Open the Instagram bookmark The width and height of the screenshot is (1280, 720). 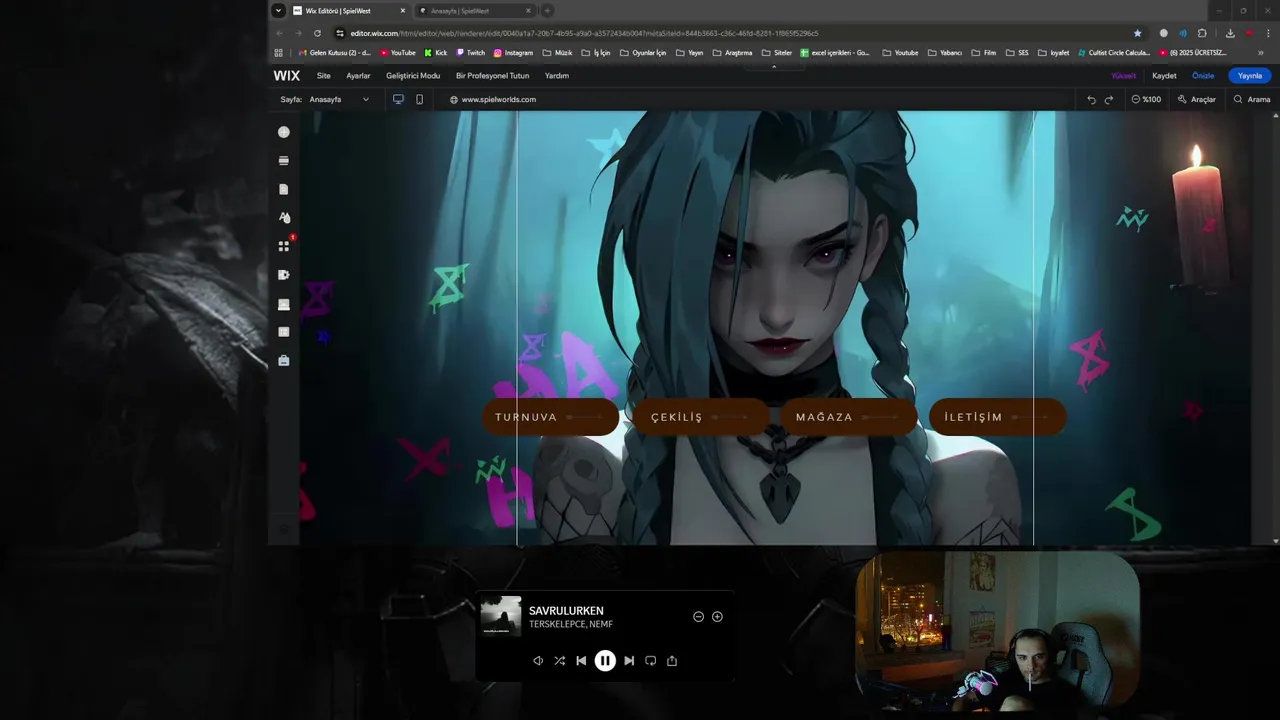click(513, 53)
